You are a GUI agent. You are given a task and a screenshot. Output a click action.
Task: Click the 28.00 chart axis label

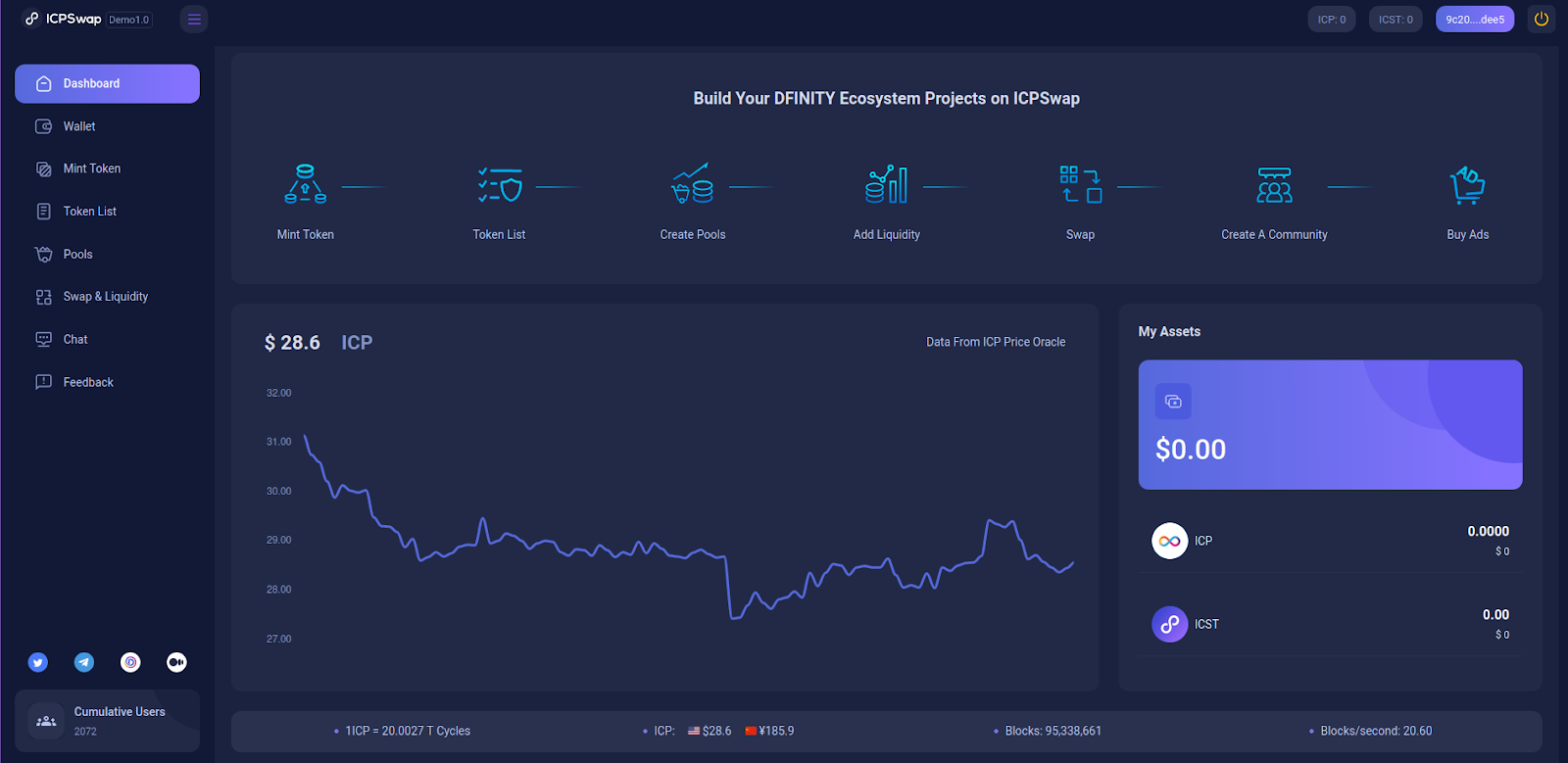pyautogui.click(x=279, y=590)
